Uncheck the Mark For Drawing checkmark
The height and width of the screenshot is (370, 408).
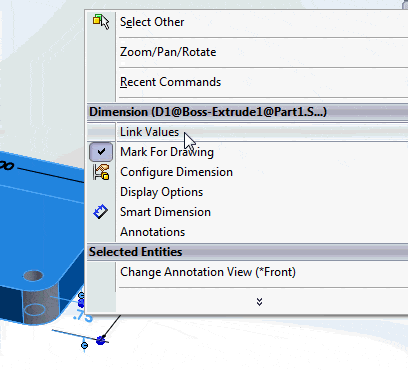(101, 152)
